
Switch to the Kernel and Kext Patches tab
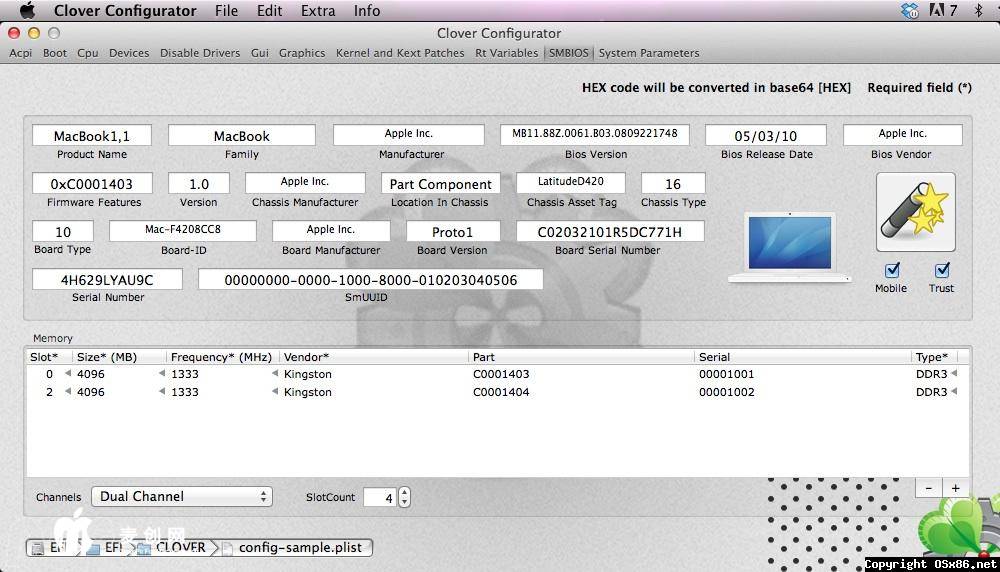point(400,53)
